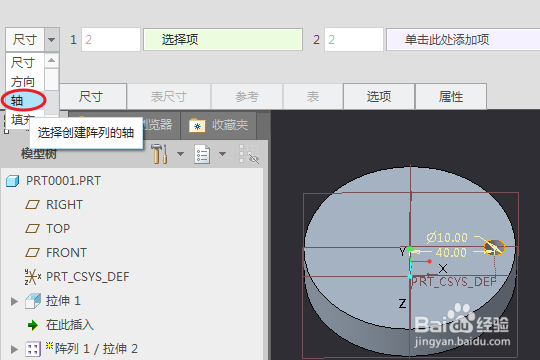540x360 pixels.
Task: Open the model tree settings hammer icon
Action: pyautogui.click(x=159, y=154)
